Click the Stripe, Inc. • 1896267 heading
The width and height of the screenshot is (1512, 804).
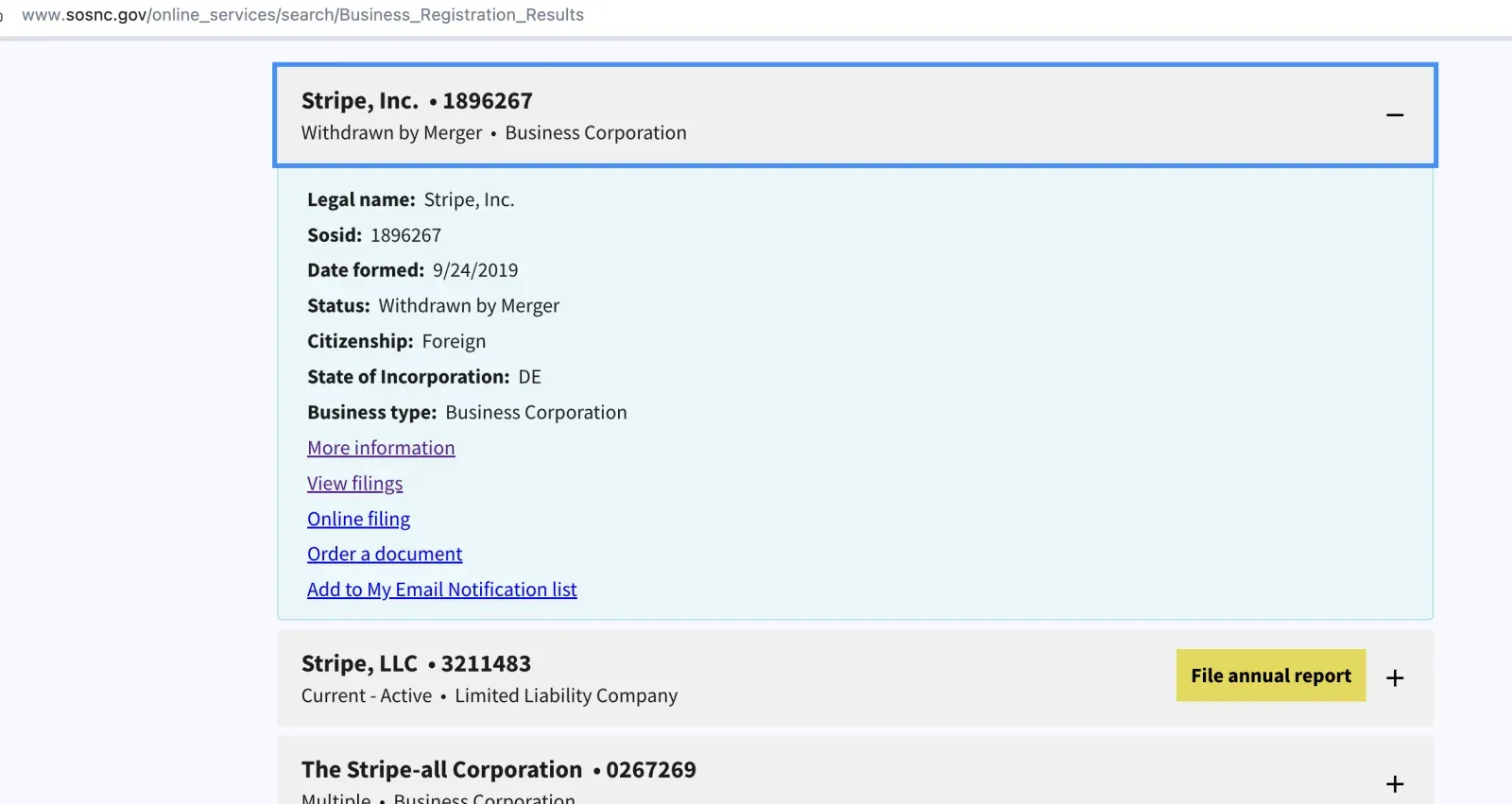[x=417, y=101]
